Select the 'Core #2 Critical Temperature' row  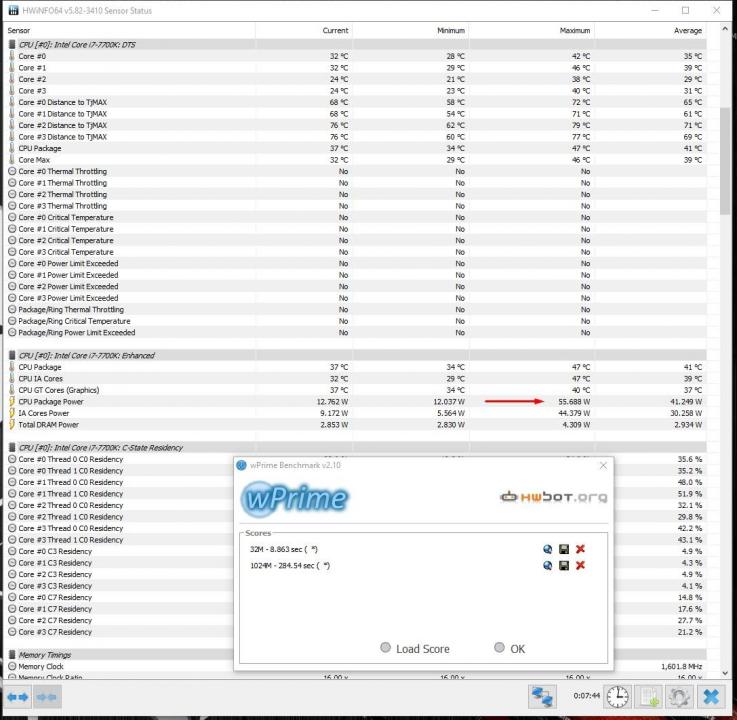coord(357,240)
